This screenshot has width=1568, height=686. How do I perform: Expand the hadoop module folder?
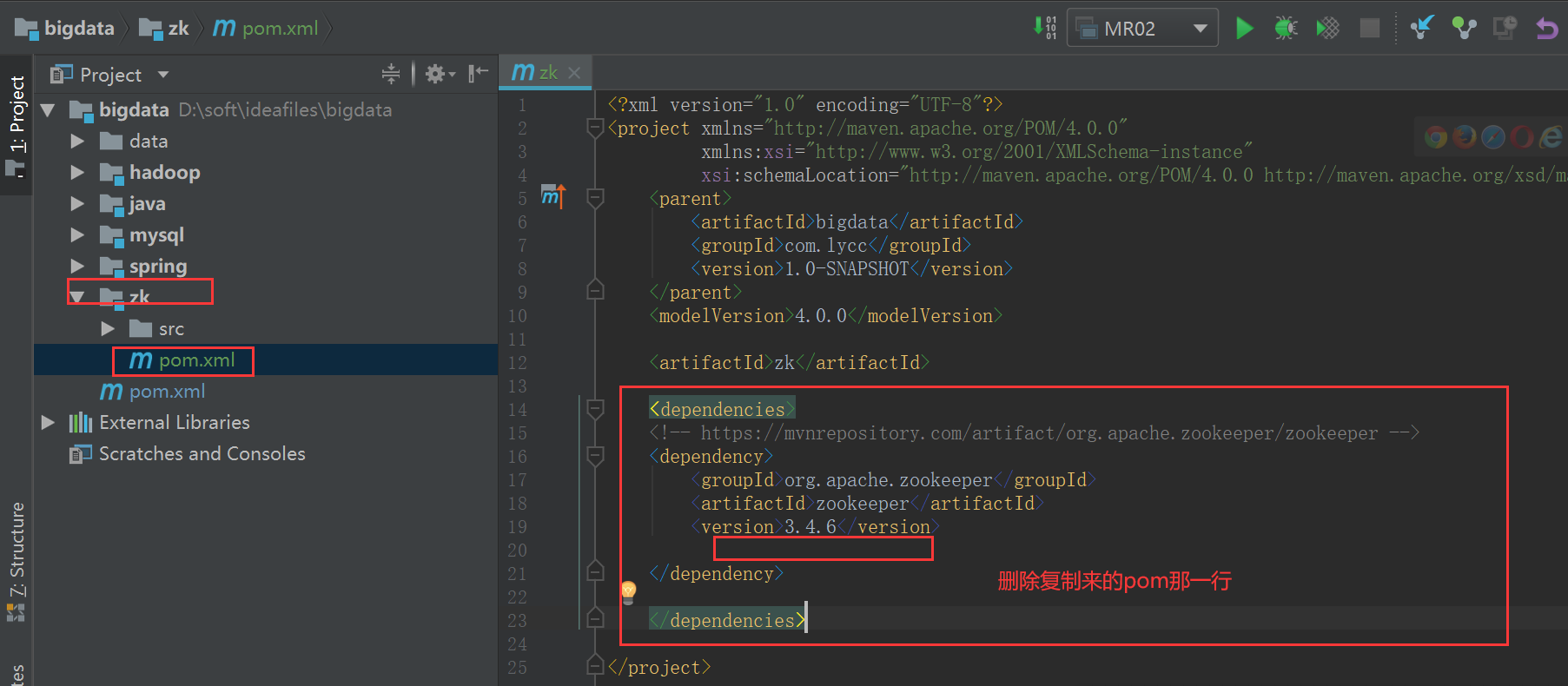point(77,172)
